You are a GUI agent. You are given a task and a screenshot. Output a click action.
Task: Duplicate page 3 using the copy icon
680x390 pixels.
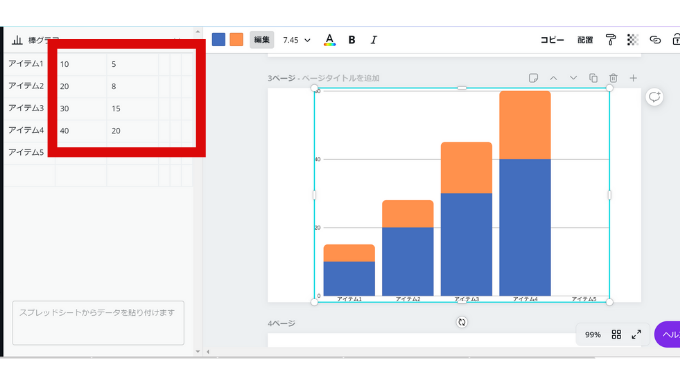593,78
